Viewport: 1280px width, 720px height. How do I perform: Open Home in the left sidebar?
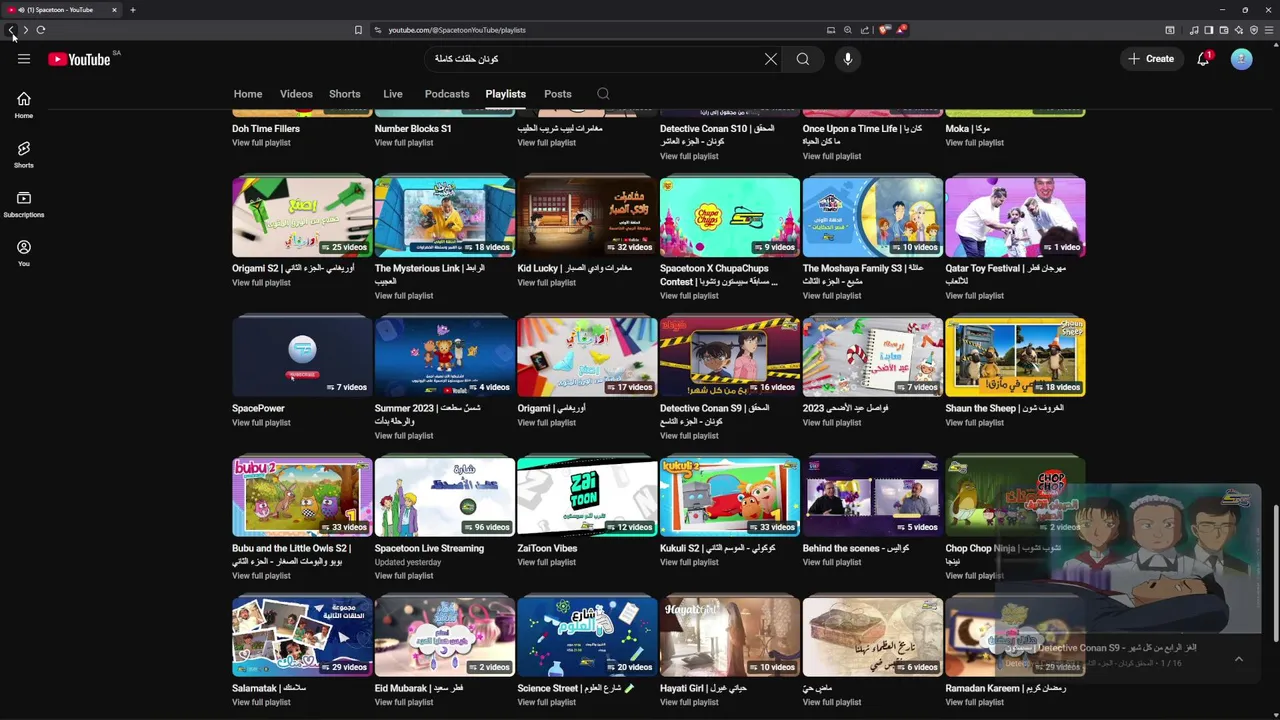coord(24,105)
